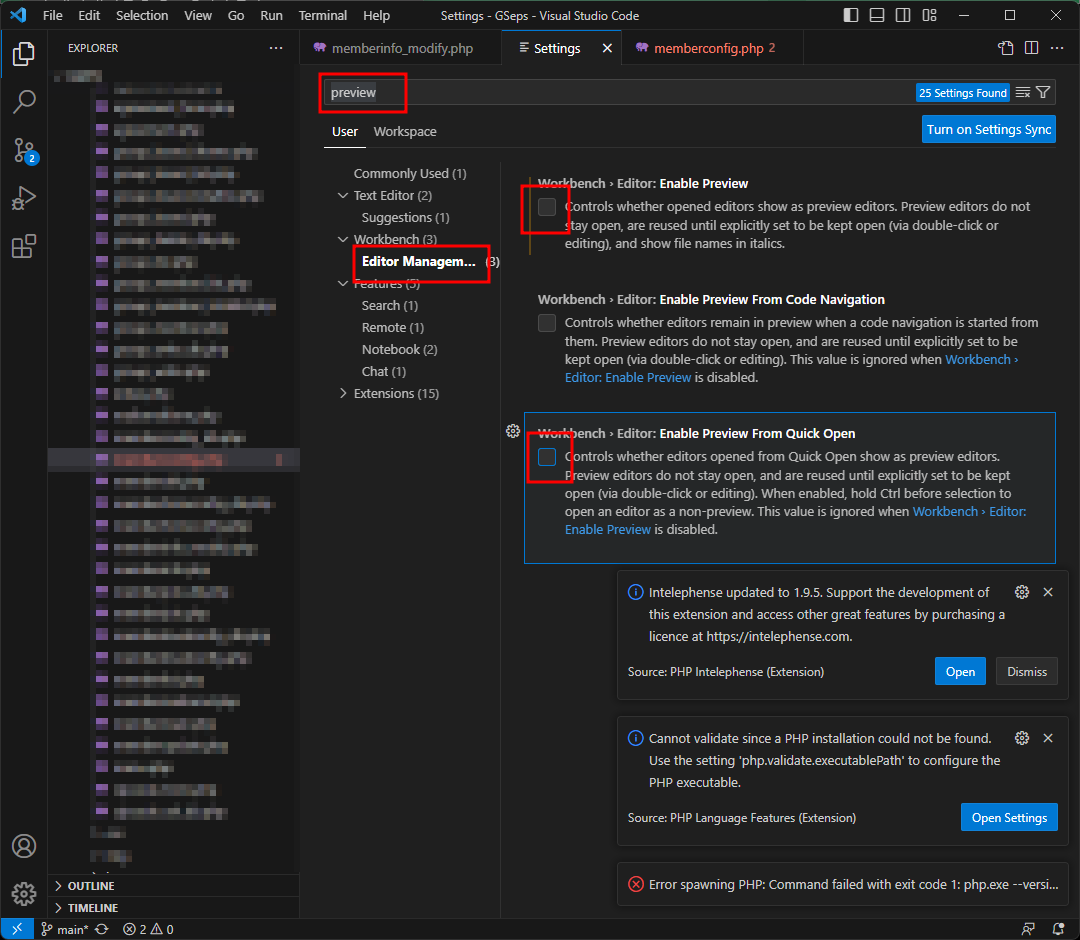Close the Intelephense update notification
1080x940 pixels.
point(1048,592)
